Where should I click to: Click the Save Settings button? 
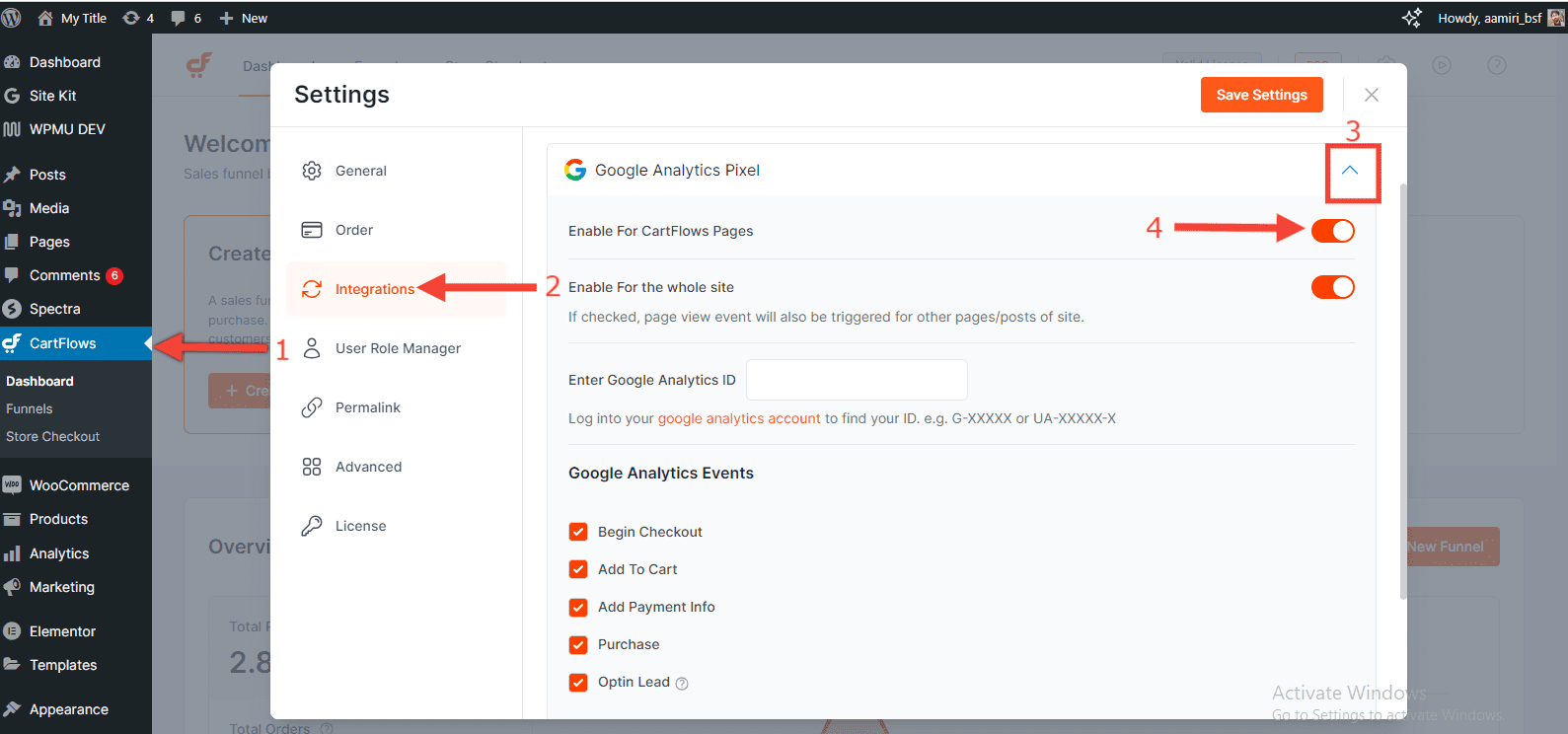click(1261, 95)
